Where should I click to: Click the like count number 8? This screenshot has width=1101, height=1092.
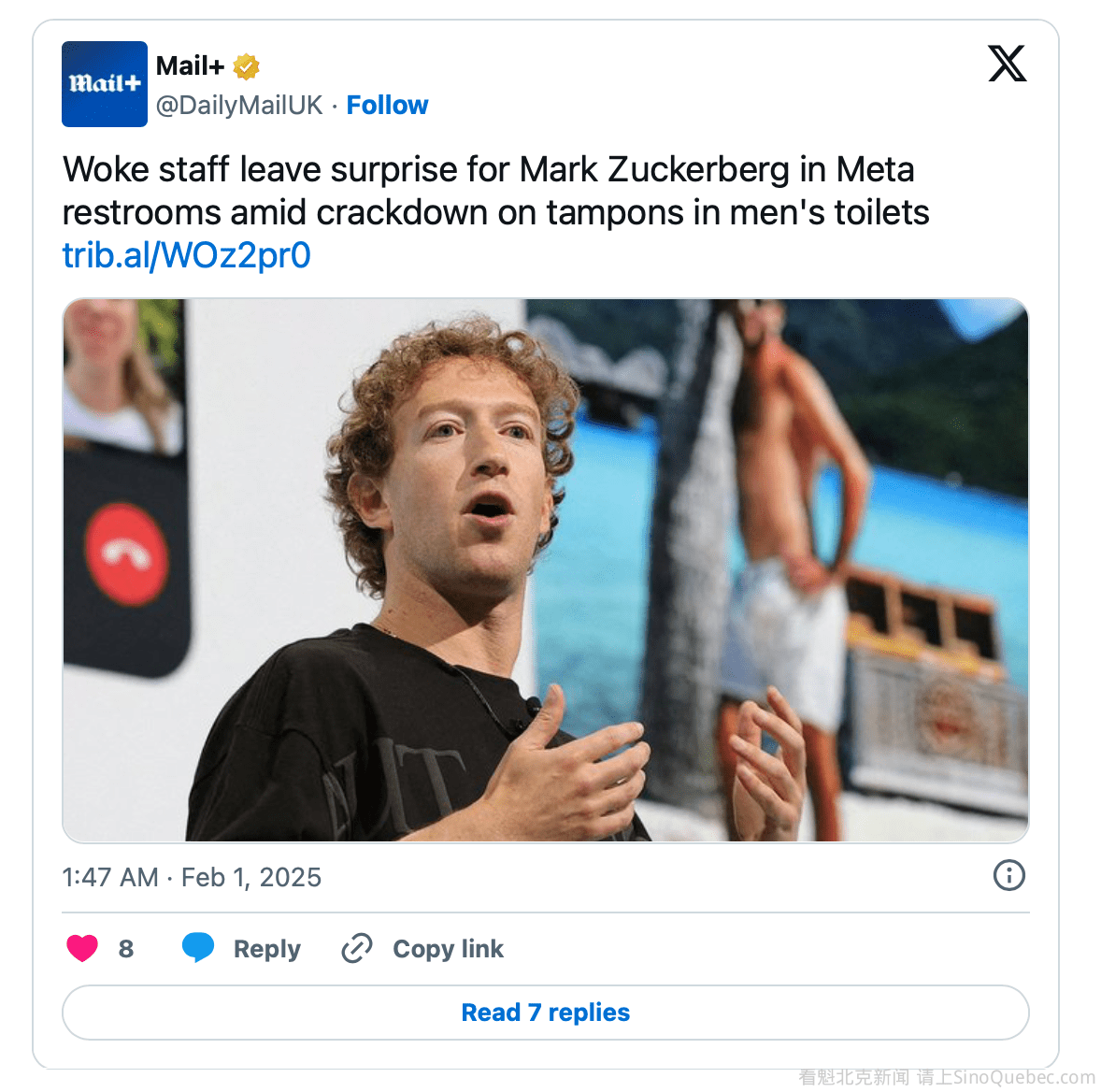click(126, 949)
